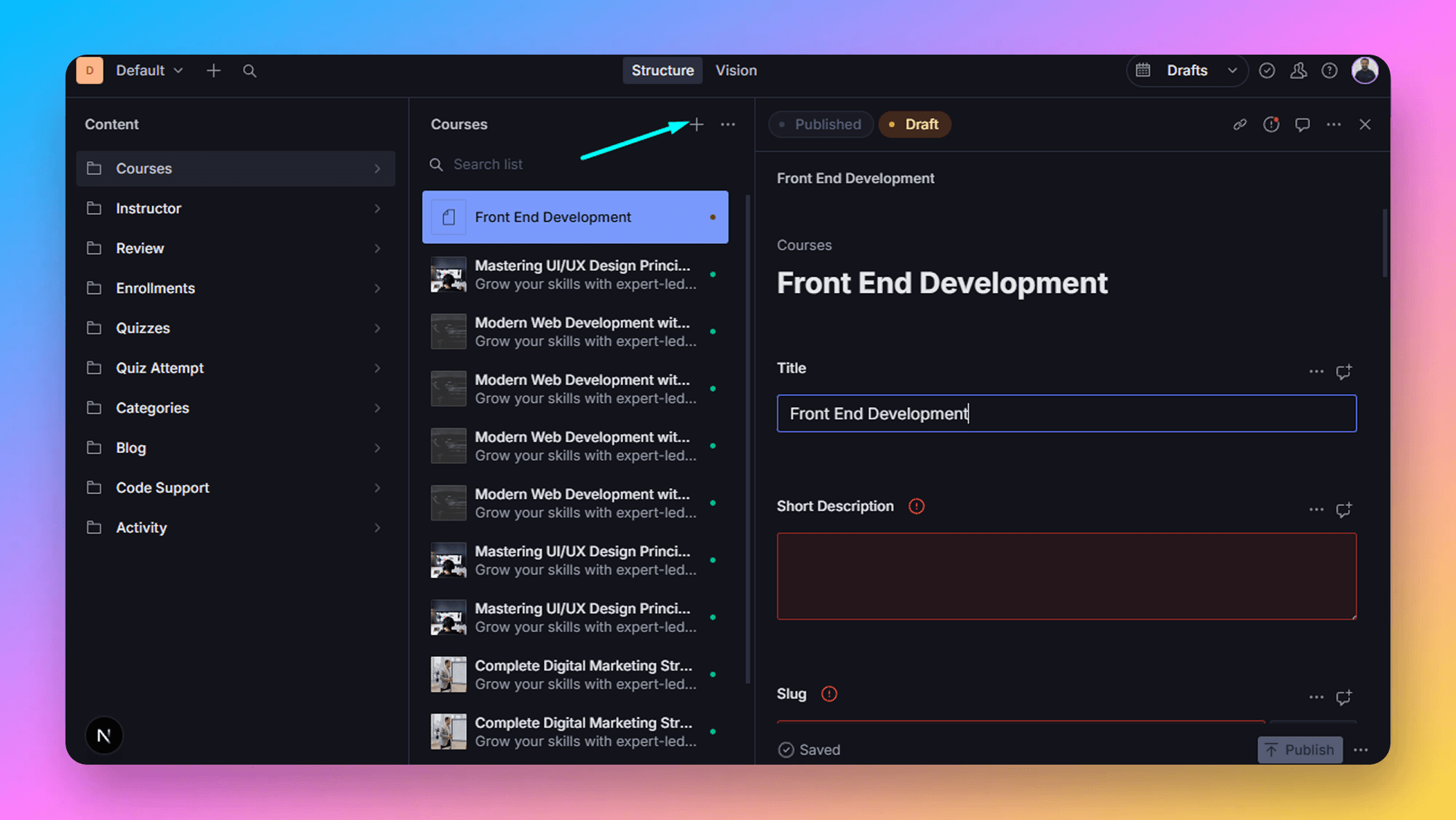This screenshot has height=820, width=1456.
Task: Open the help question mark icon
Action: [x=1329, y=71]
